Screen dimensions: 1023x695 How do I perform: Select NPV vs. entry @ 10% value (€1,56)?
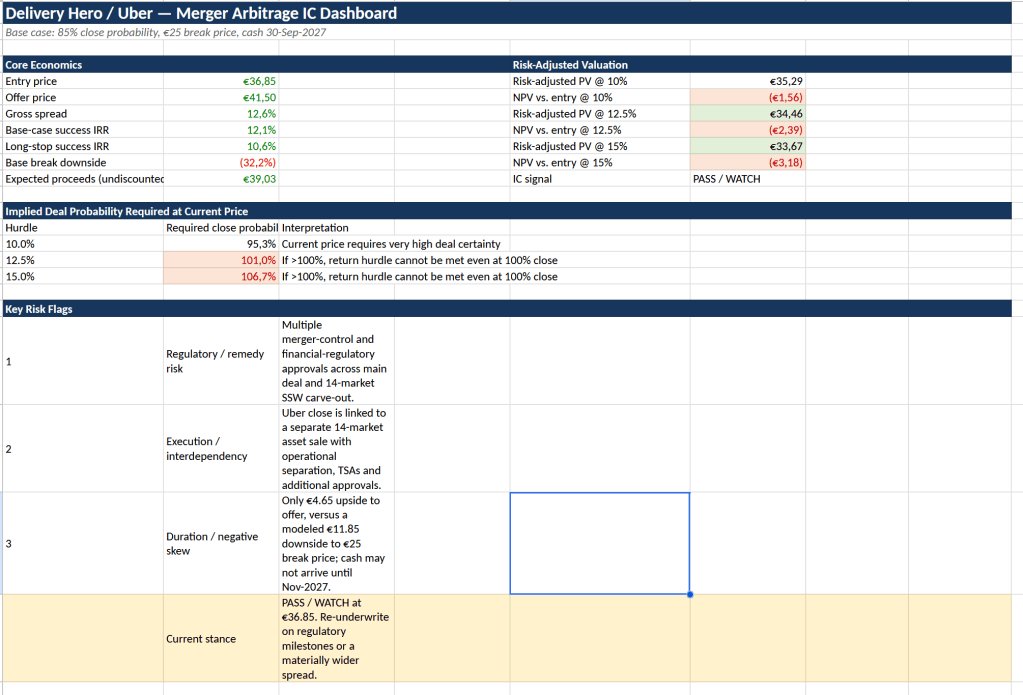(748, 97)
